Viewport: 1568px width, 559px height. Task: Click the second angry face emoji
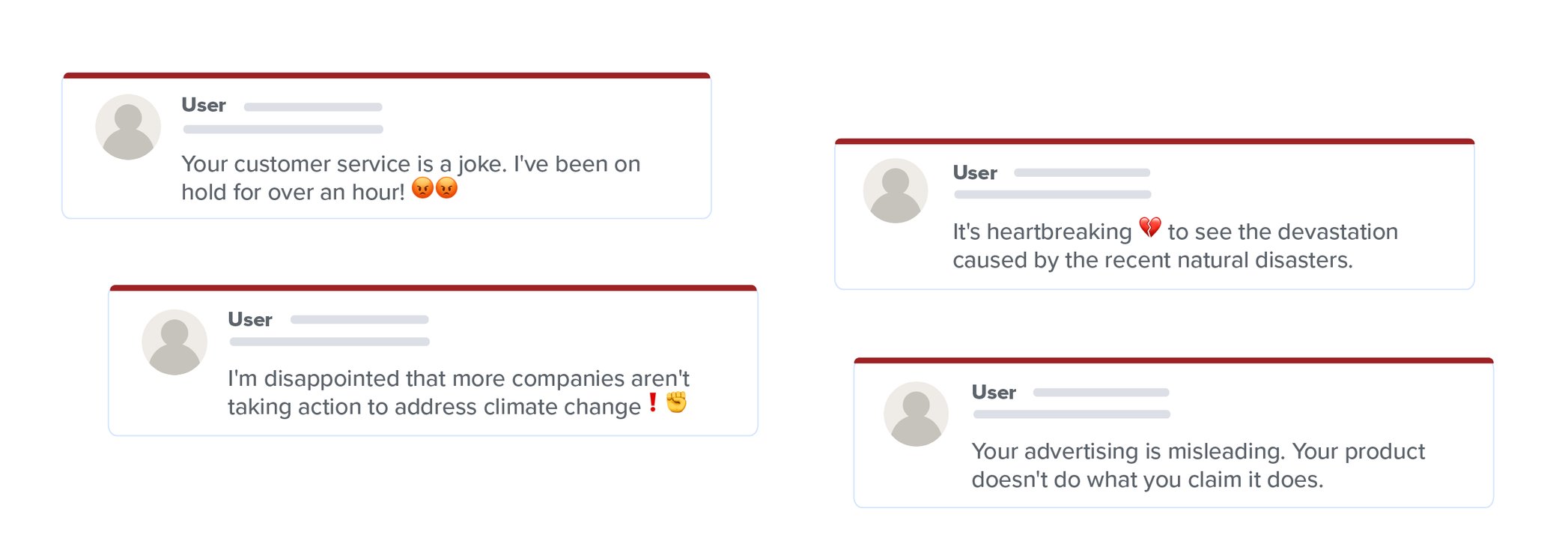tap(447, 187)
